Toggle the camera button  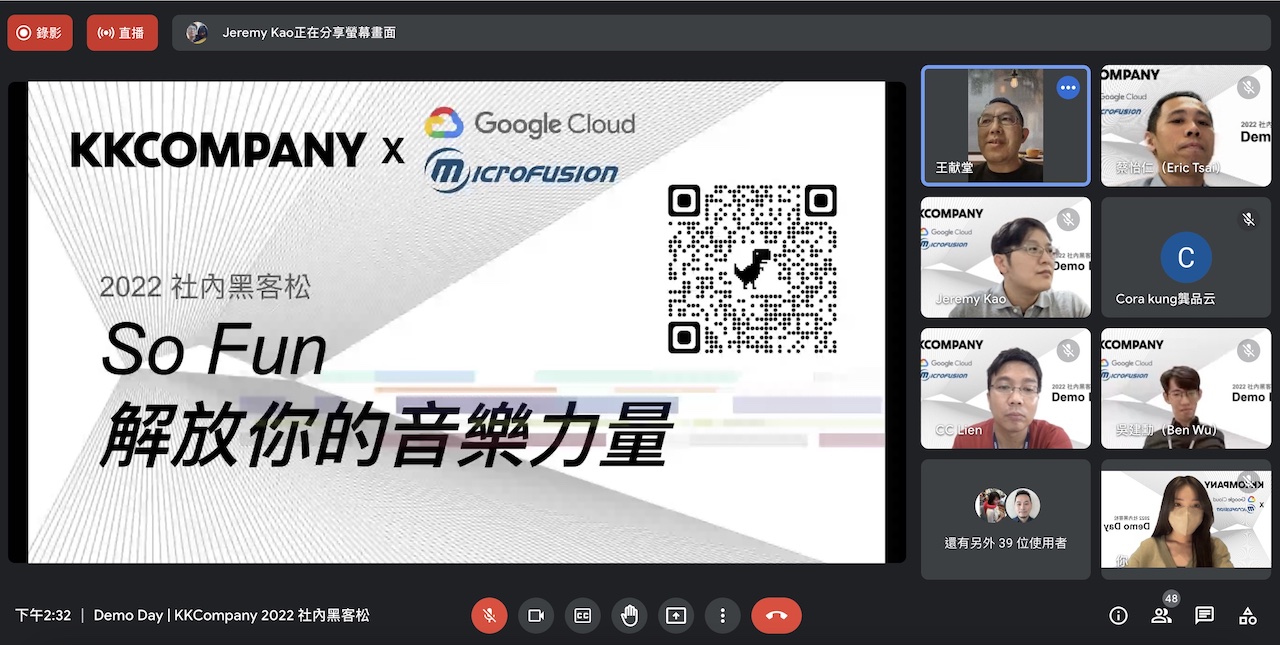coord(536,616)
